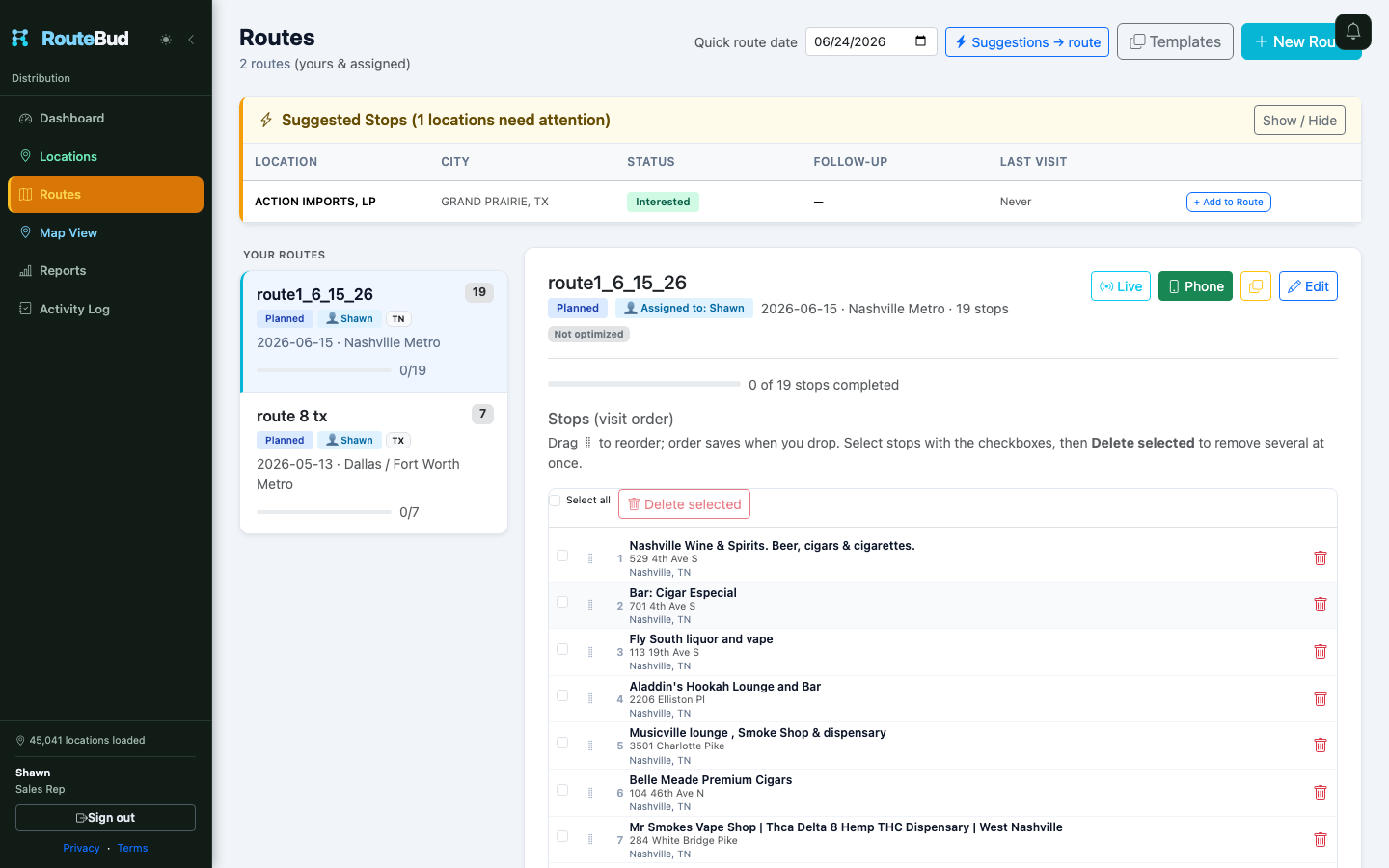Check the Mr Smokes Vape Shop stop

tap(562, 836)
